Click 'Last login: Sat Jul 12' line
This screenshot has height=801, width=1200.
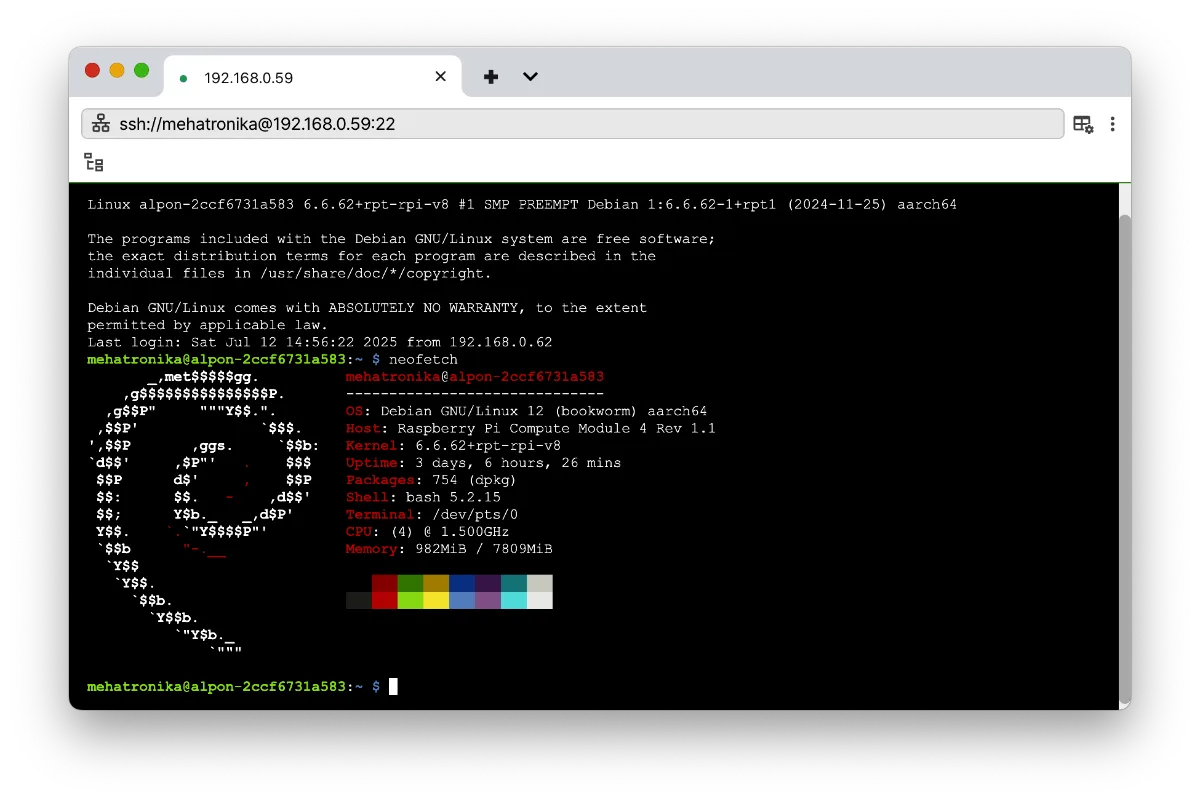pos(320,342)
